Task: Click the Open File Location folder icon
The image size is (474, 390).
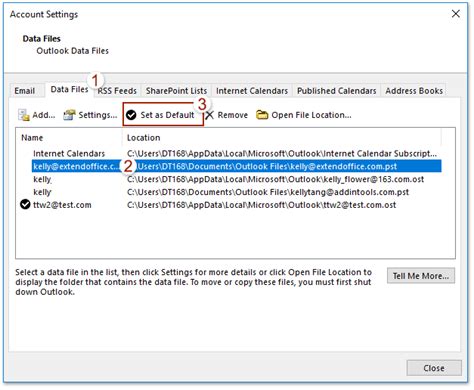Action: [262, 115]
